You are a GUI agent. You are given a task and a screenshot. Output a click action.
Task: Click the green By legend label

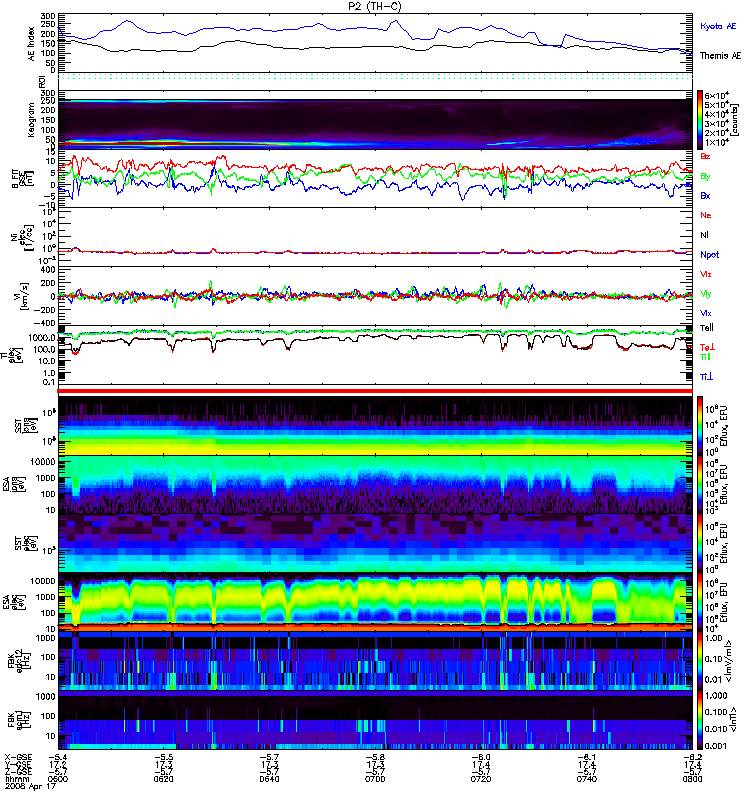click(x=705, y=176)
